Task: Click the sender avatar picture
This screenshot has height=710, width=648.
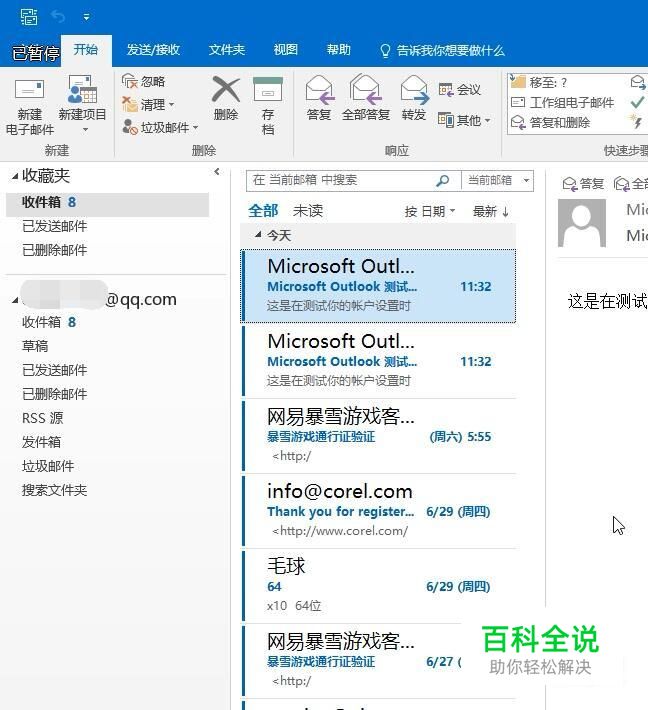Action: pyautogui.click(x=581, y=223)
